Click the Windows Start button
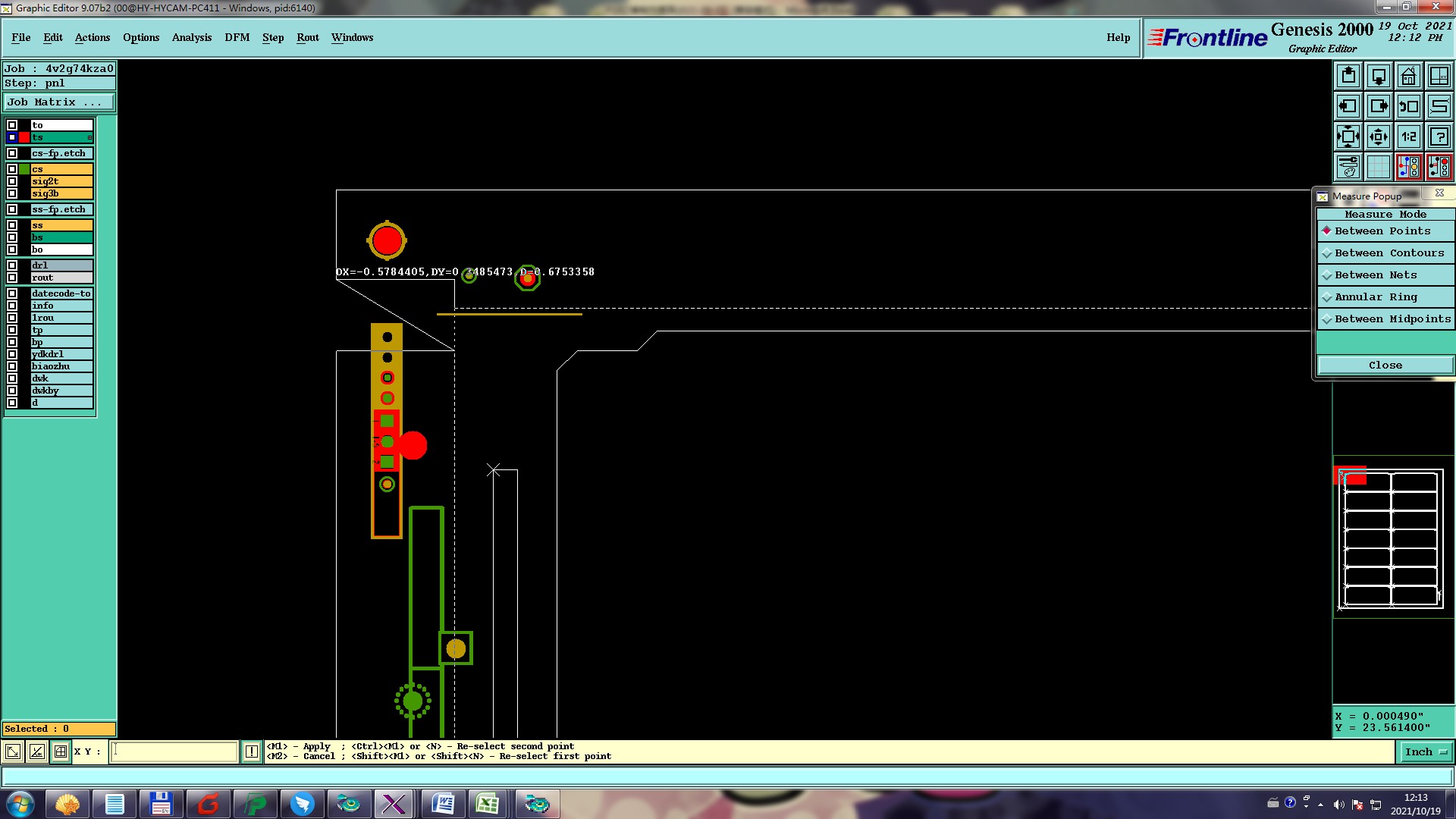The height and width of the screenshot is (819, 1456). tap(20, 804)
